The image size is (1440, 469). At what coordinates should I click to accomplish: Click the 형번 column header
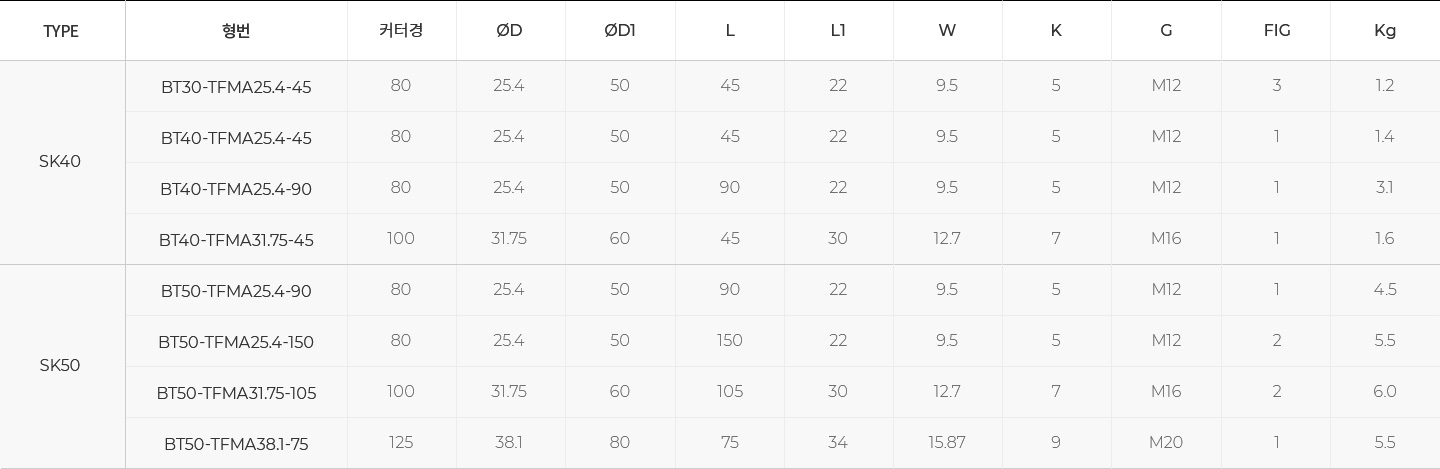coord(236,30)
